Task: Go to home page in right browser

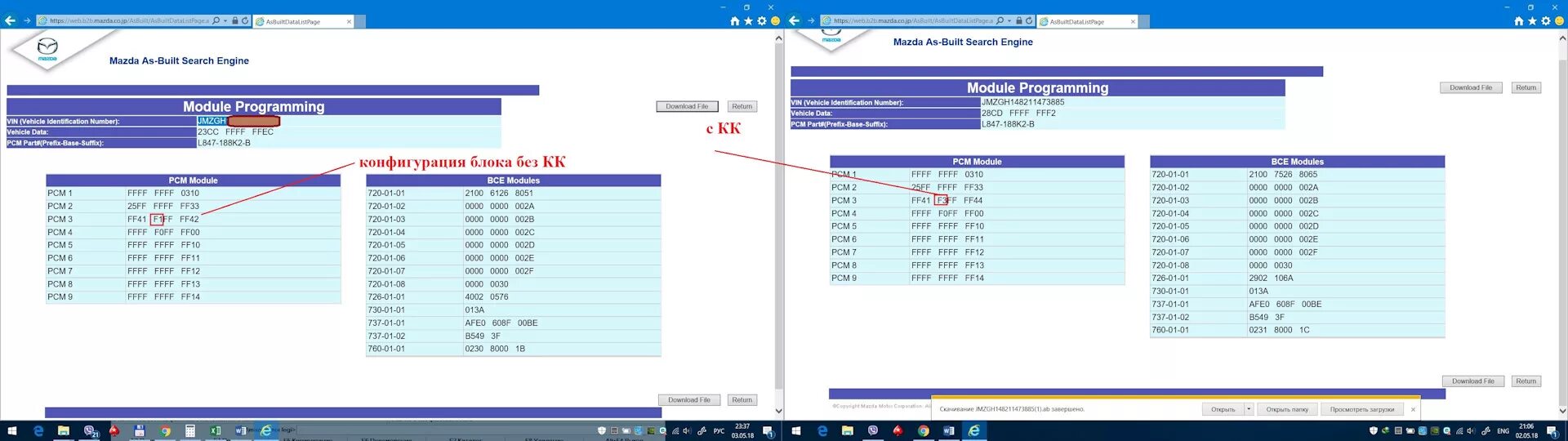Action: (1519, 21)
